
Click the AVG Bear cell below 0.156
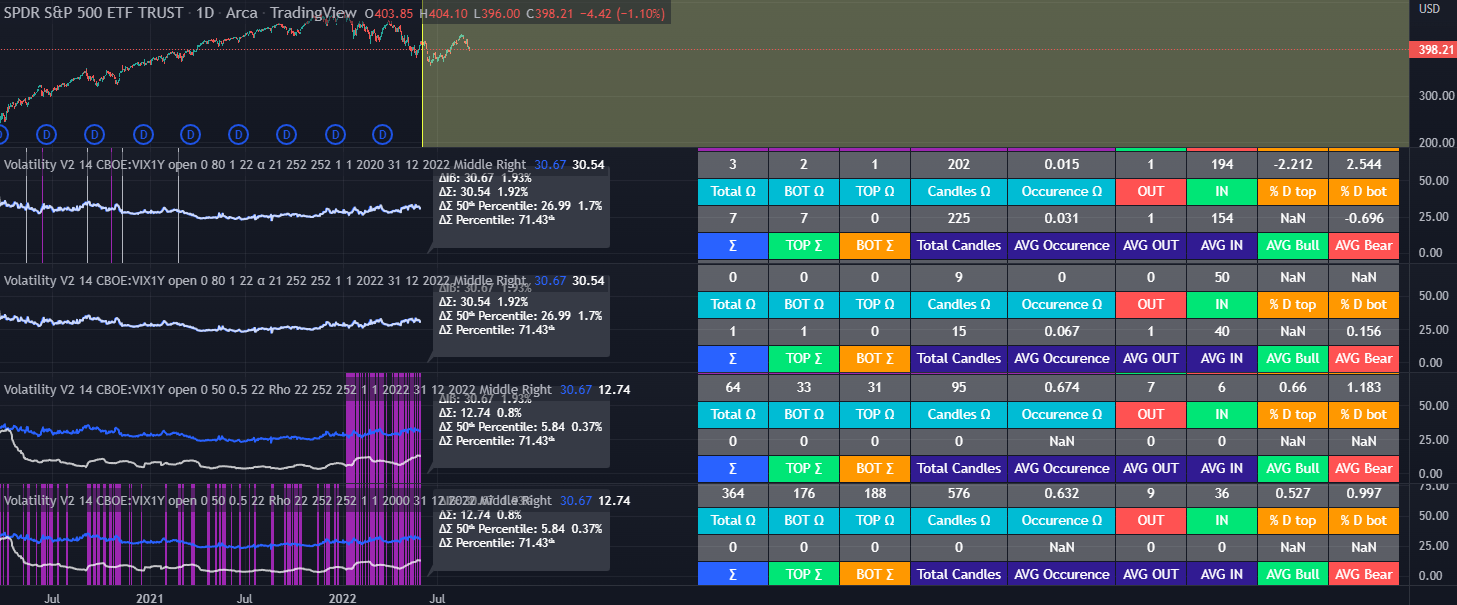click(1364, 358)
